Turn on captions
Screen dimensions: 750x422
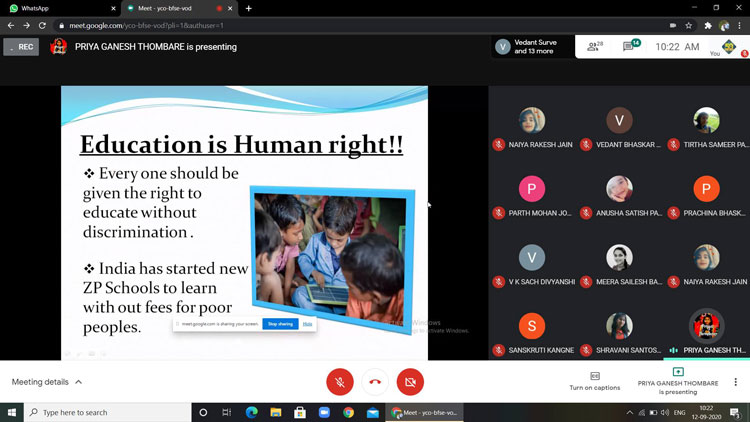(594, 381)
